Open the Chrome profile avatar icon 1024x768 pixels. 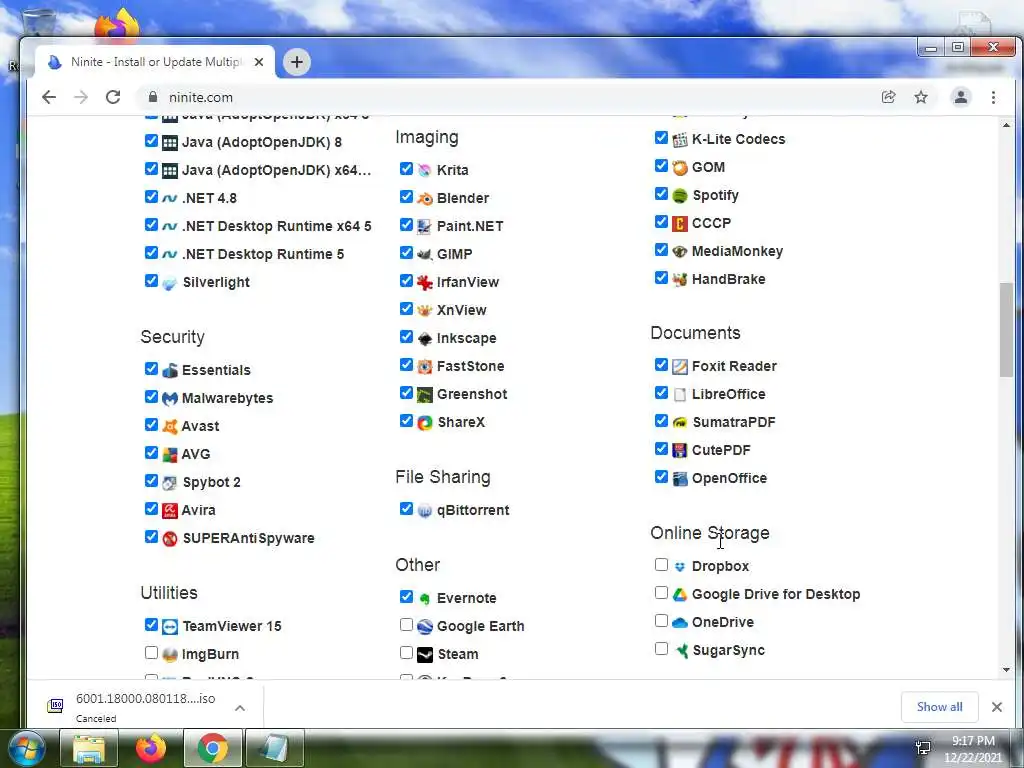click(x=961, y=97)
